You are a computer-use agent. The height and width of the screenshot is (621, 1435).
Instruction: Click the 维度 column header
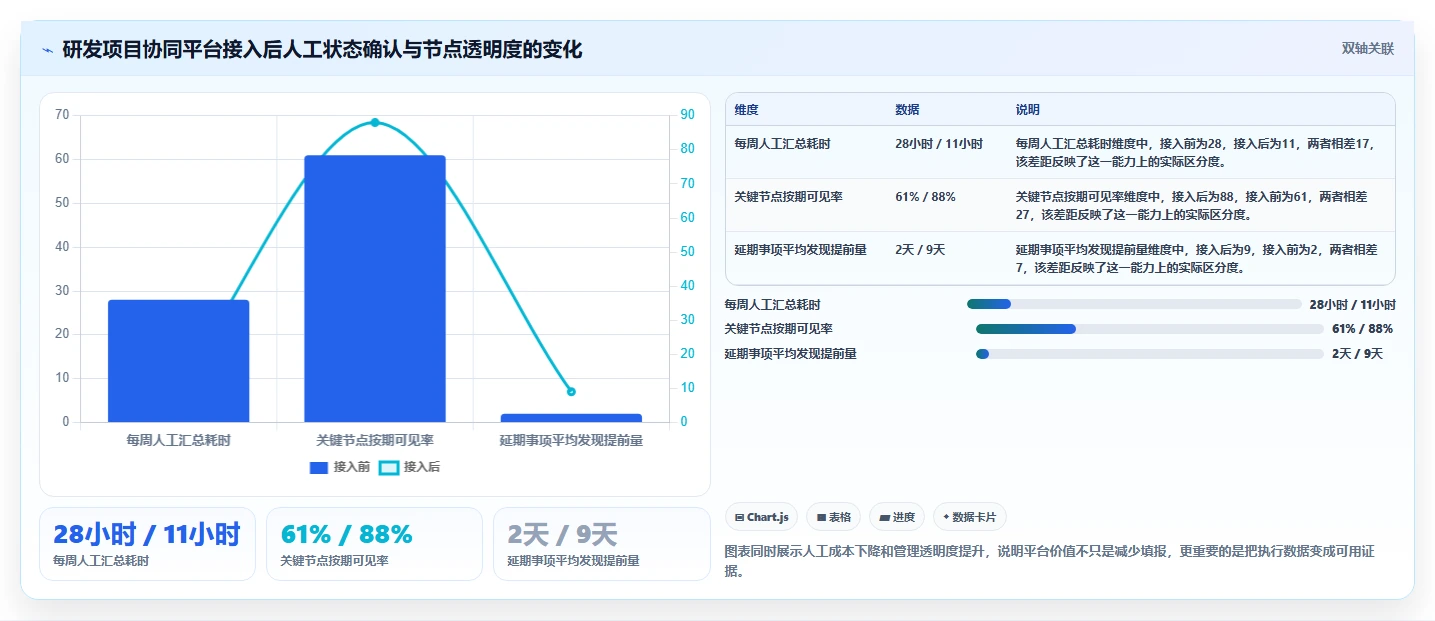click(x=746, y=110)
